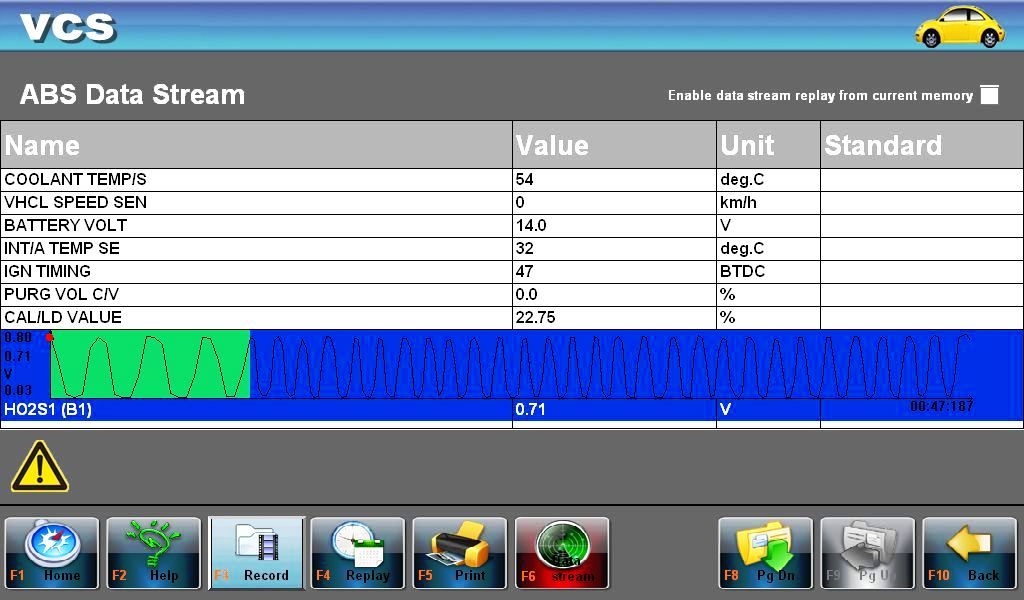Viewport: 1024px width, 600px height.
Task: Go to Home with the F1 button
Action: click(x=52, y=554)
